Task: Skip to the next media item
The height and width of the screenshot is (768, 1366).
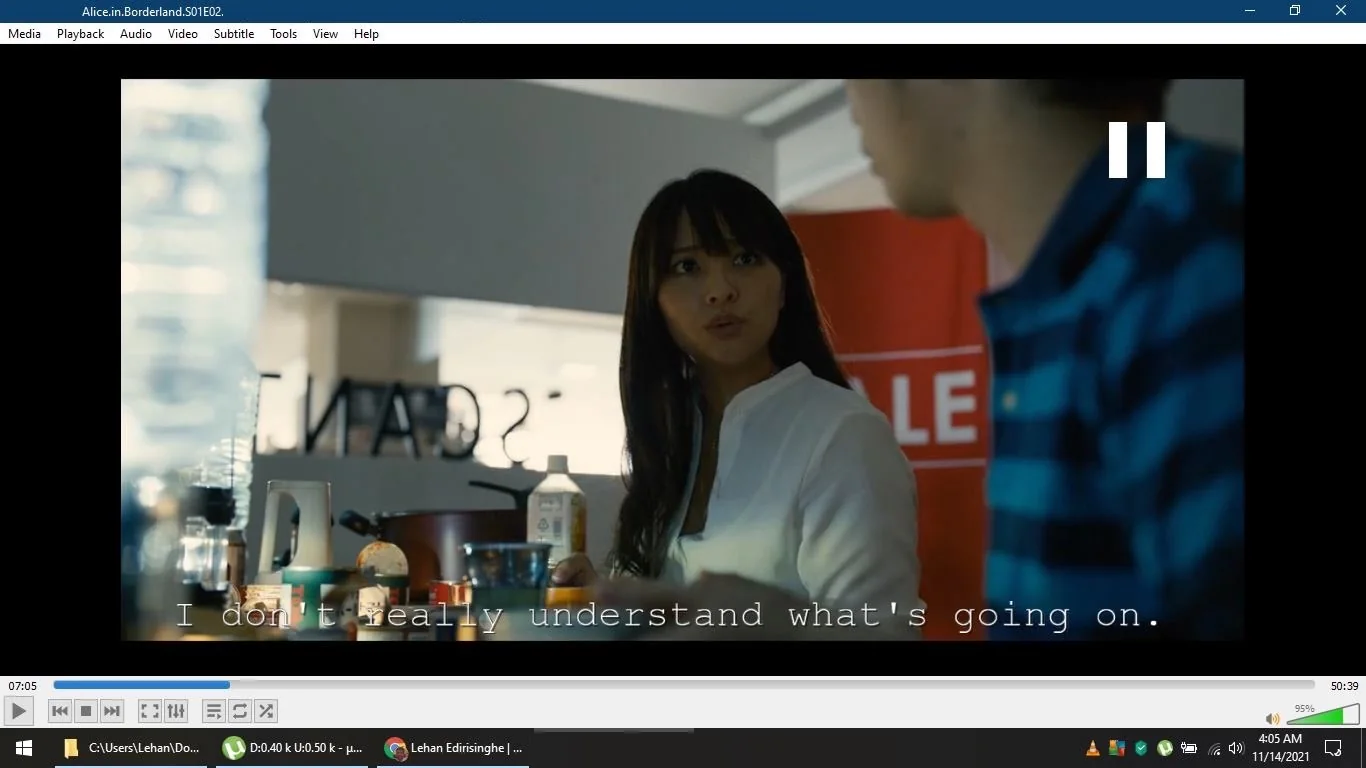Action: point(112,711)
